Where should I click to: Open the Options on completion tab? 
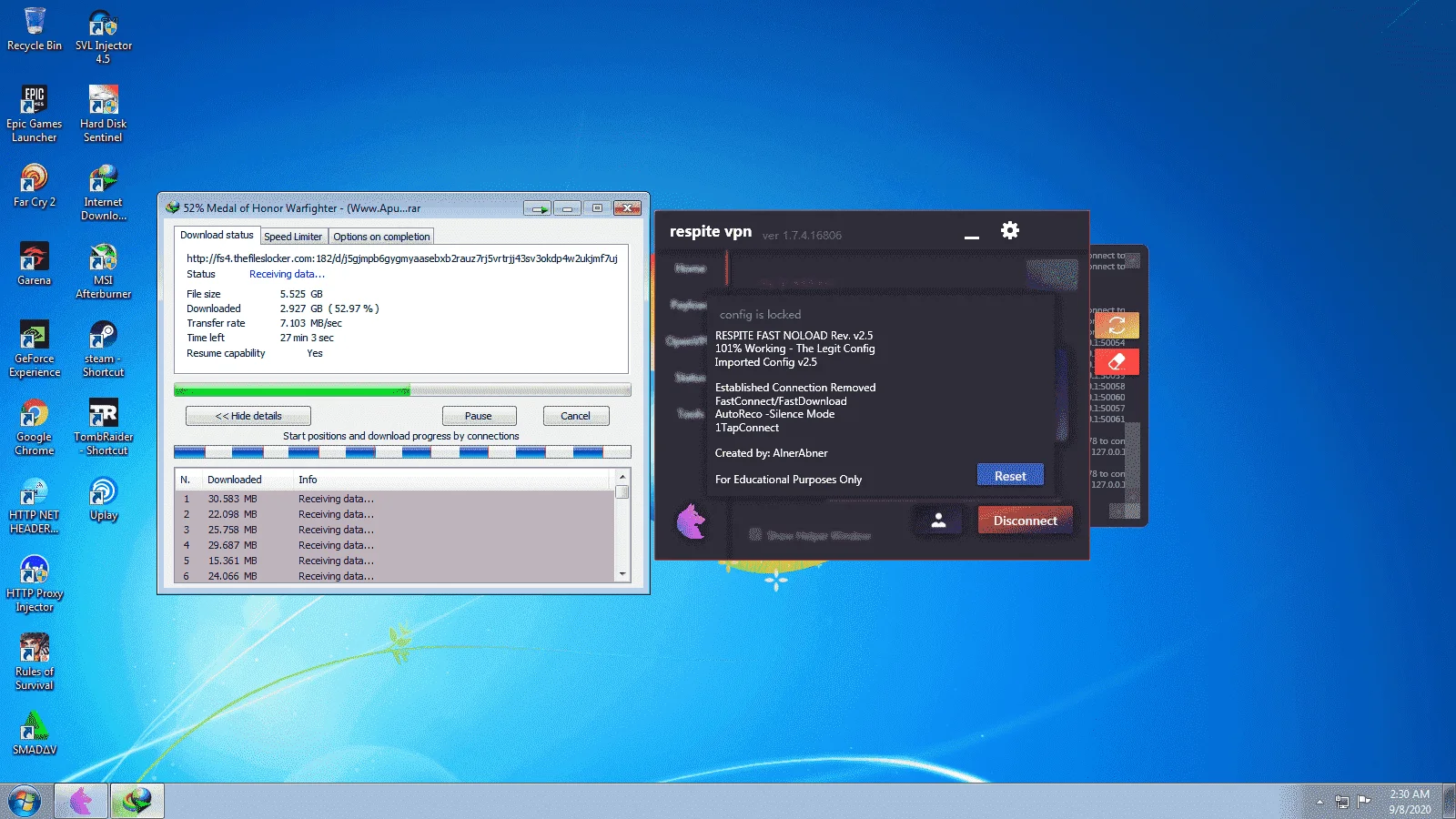coord(381,237)
